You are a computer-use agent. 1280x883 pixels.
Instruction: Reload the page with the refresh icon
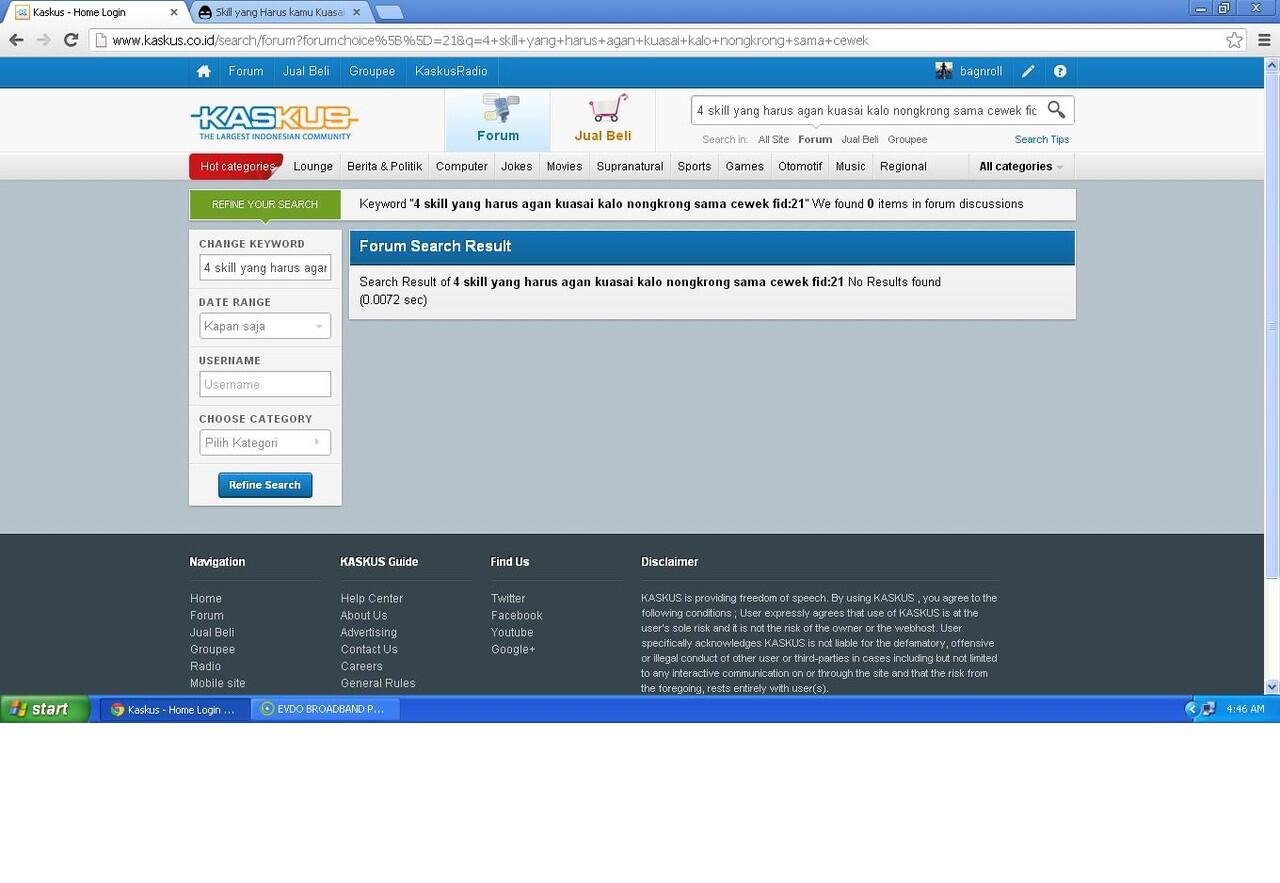71,40
